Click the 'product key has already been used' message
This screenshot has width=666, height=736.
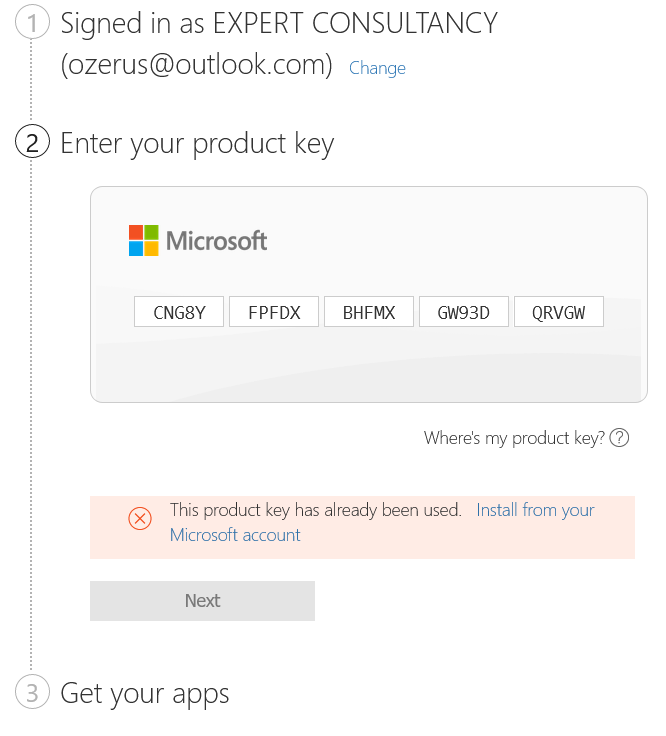315,510
